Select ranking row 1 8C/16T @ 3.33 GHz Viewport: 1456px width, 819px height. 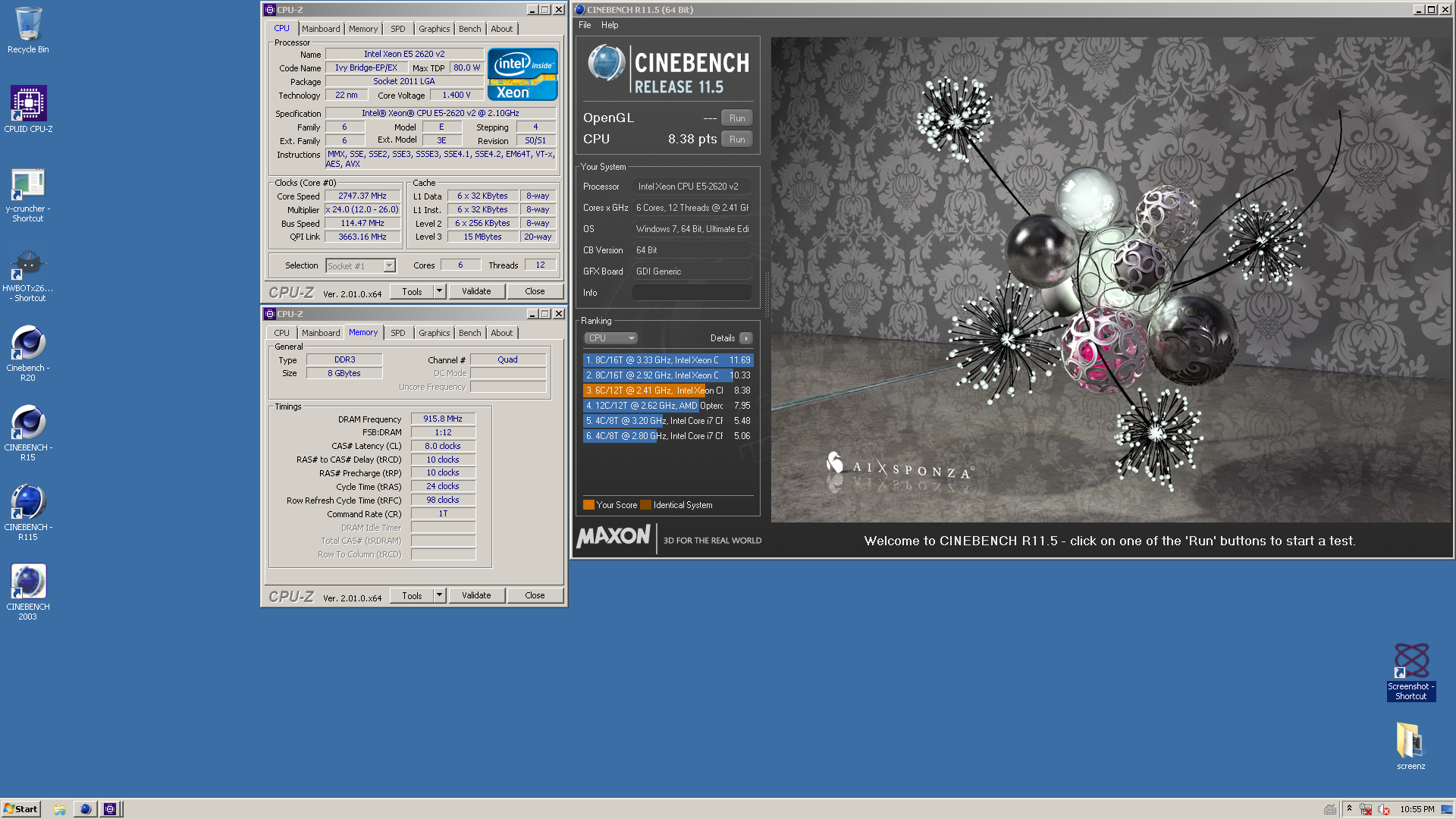pyautogui.click(x=668, y=360)
